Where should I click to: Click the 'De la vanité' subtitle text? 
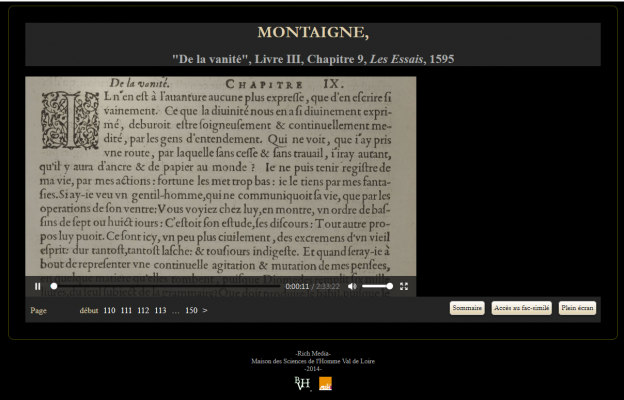[313, 59]
